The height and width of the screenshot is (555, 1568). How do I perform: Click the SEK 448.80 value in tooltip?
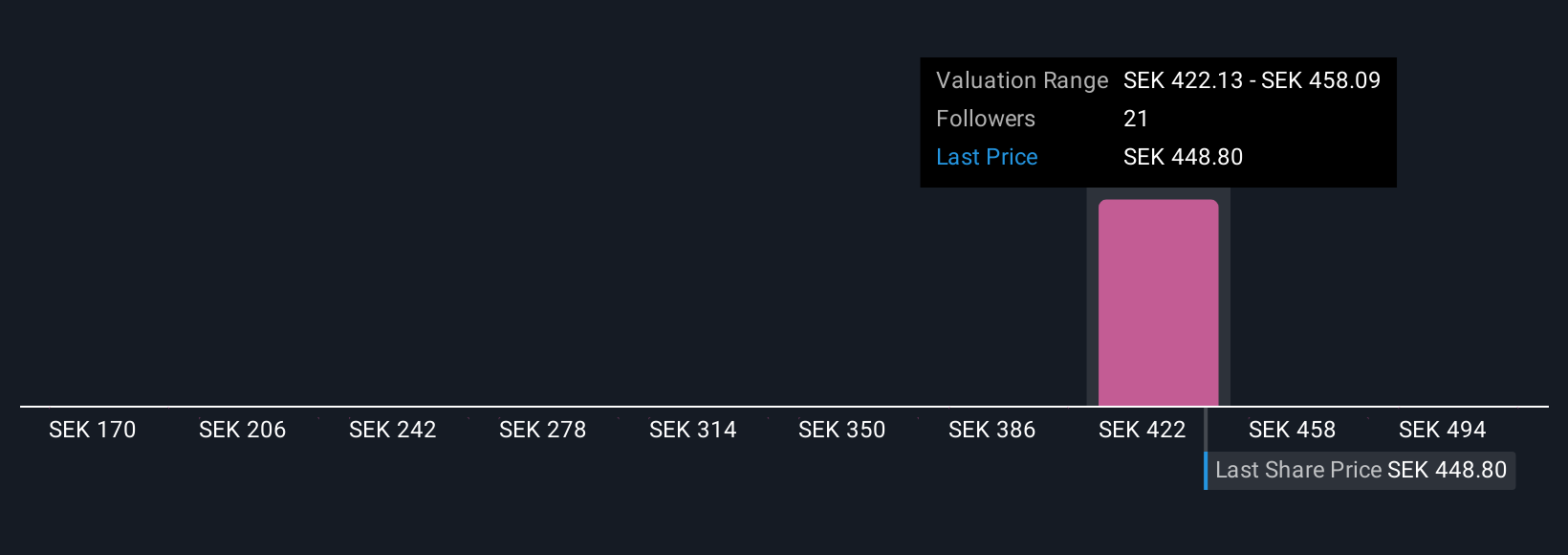point(1184,157)
